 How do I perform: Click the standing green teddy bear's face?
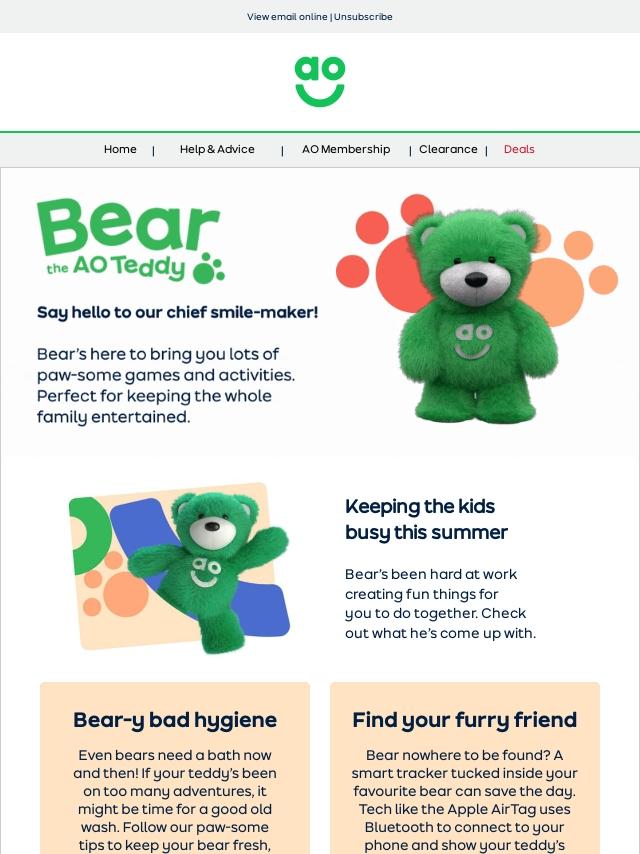click(475, 266)
